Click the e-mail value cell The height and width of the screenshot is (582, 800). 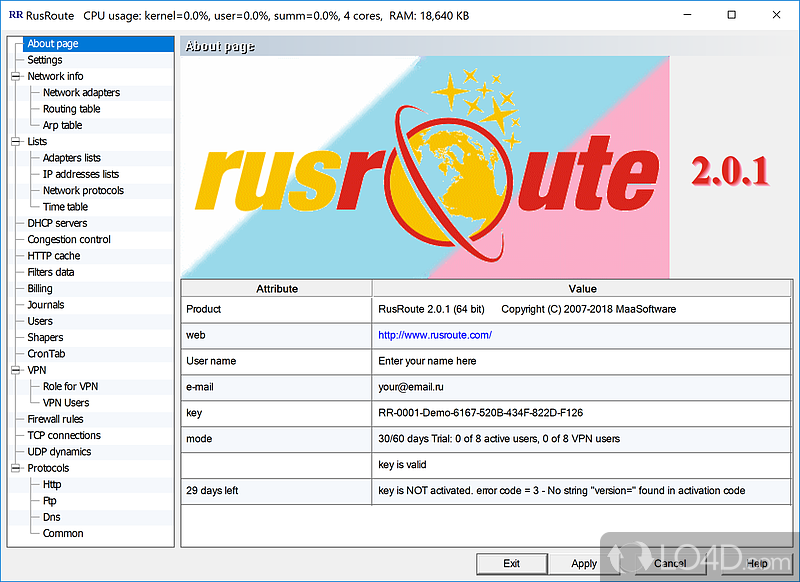point(409,387)
